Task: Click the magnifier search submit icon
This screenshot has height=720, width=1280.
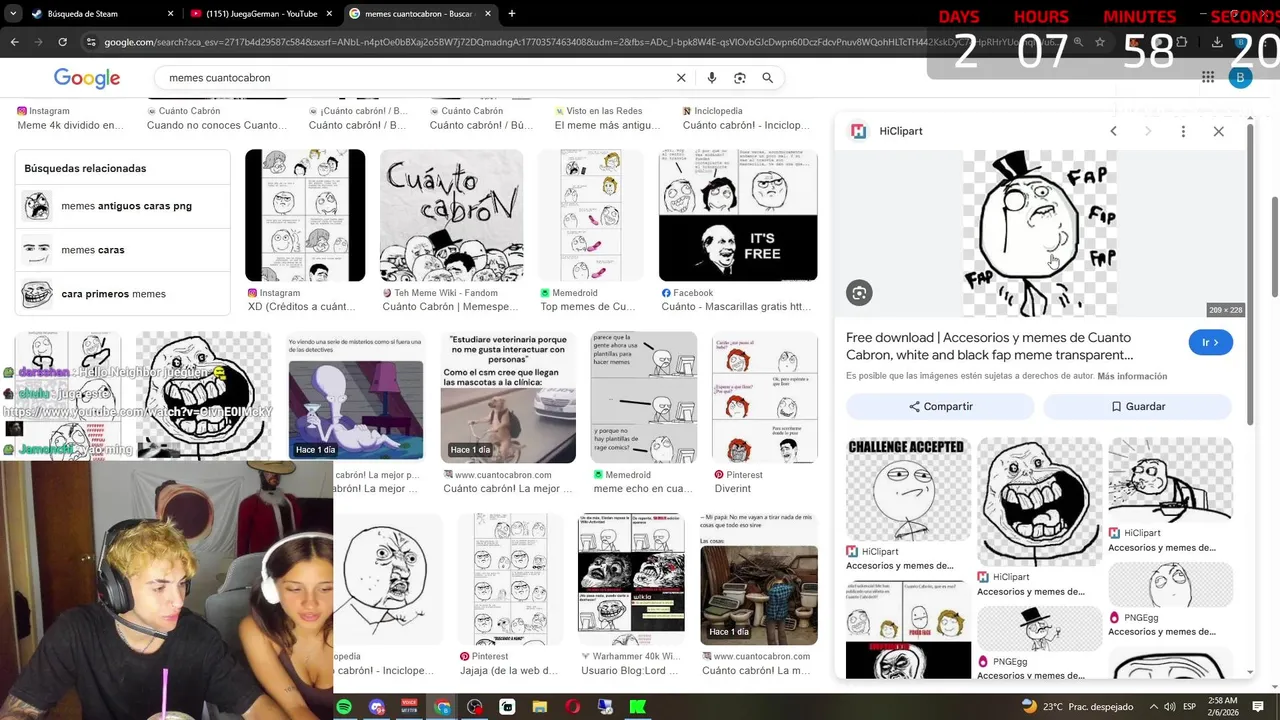Action: click(x=768, y=78)
